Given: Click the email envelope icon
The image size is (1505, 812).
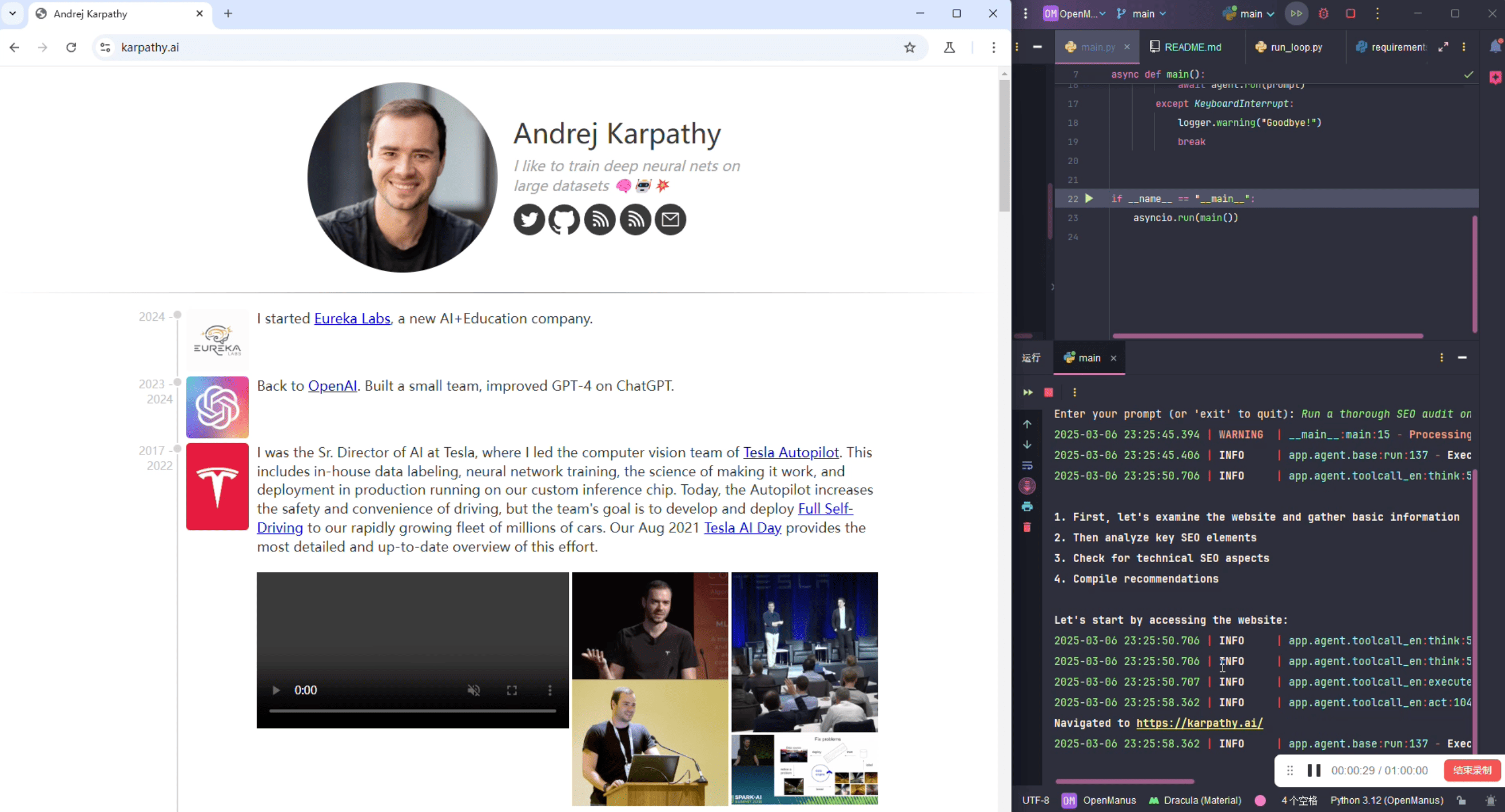Looking at the screenshot, I should point(670,220).
